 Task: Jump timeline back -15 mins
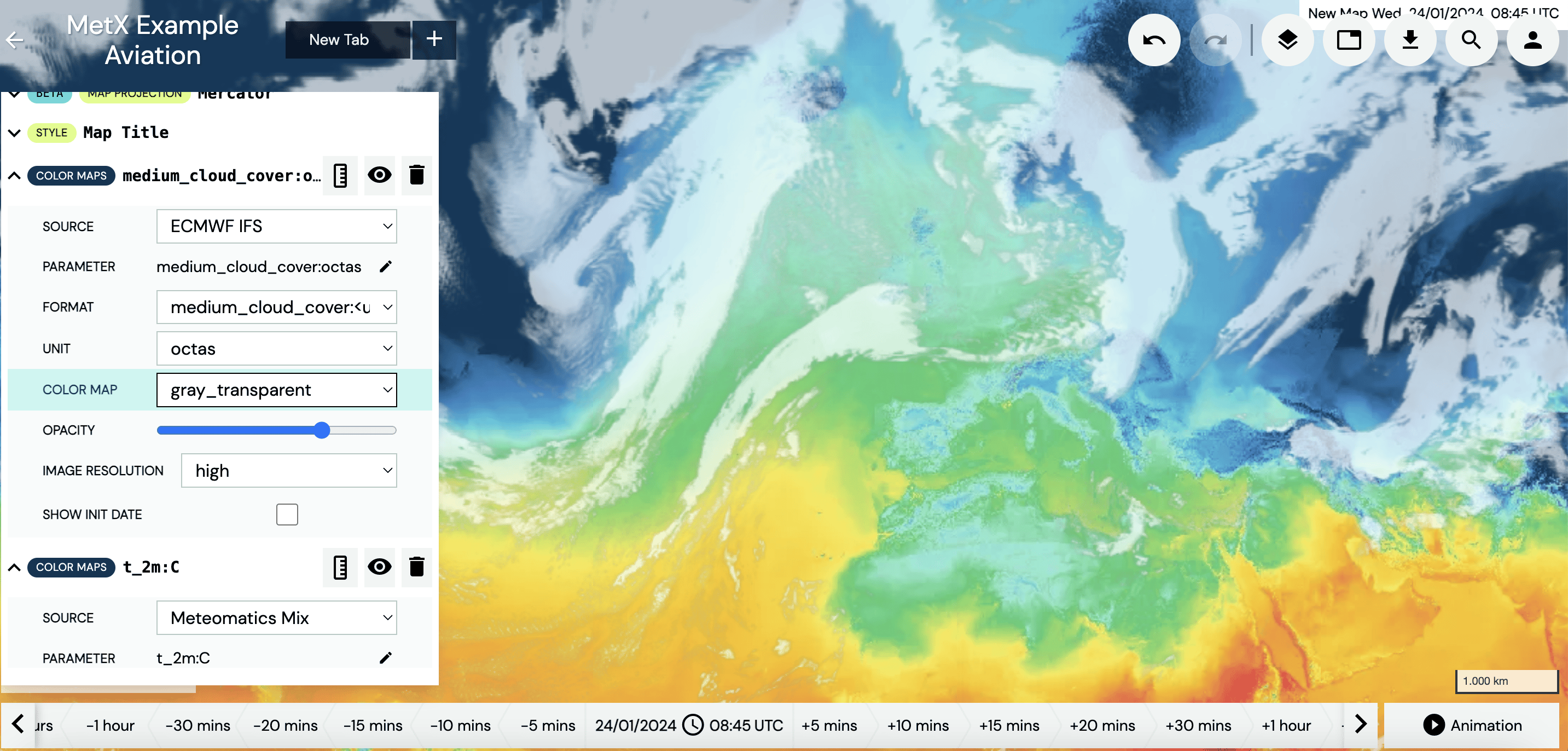(x=373, y=725)
